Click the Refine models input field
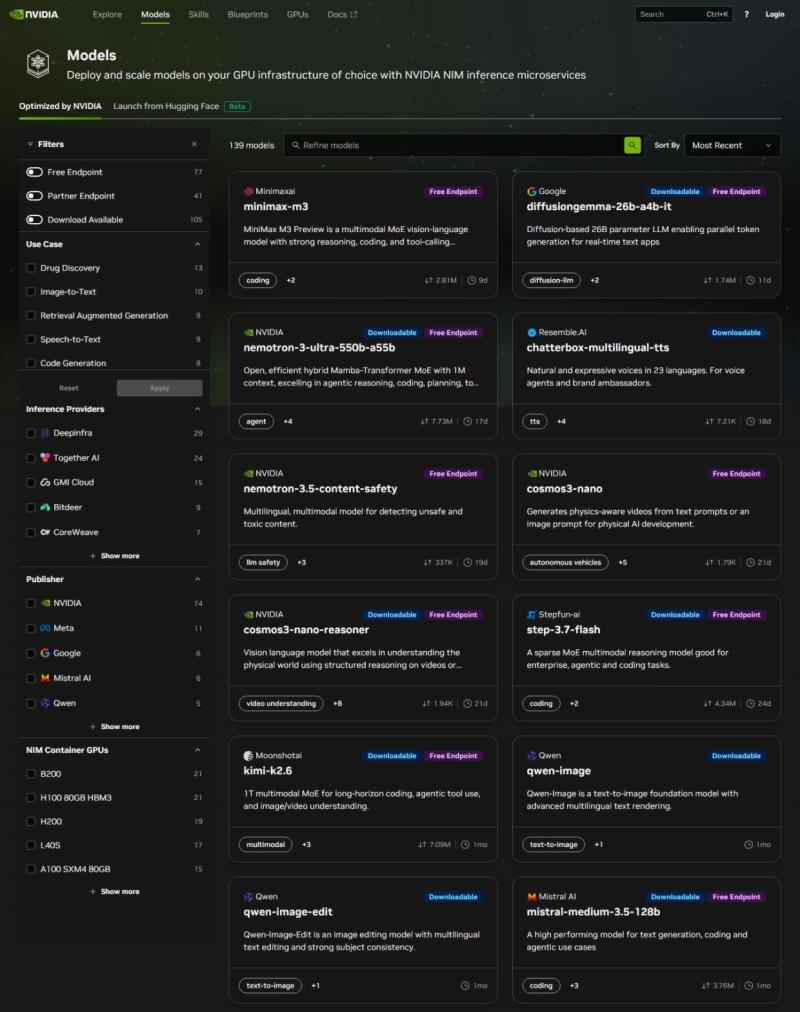Screen dimensions: 800x1012 (455, 145)
